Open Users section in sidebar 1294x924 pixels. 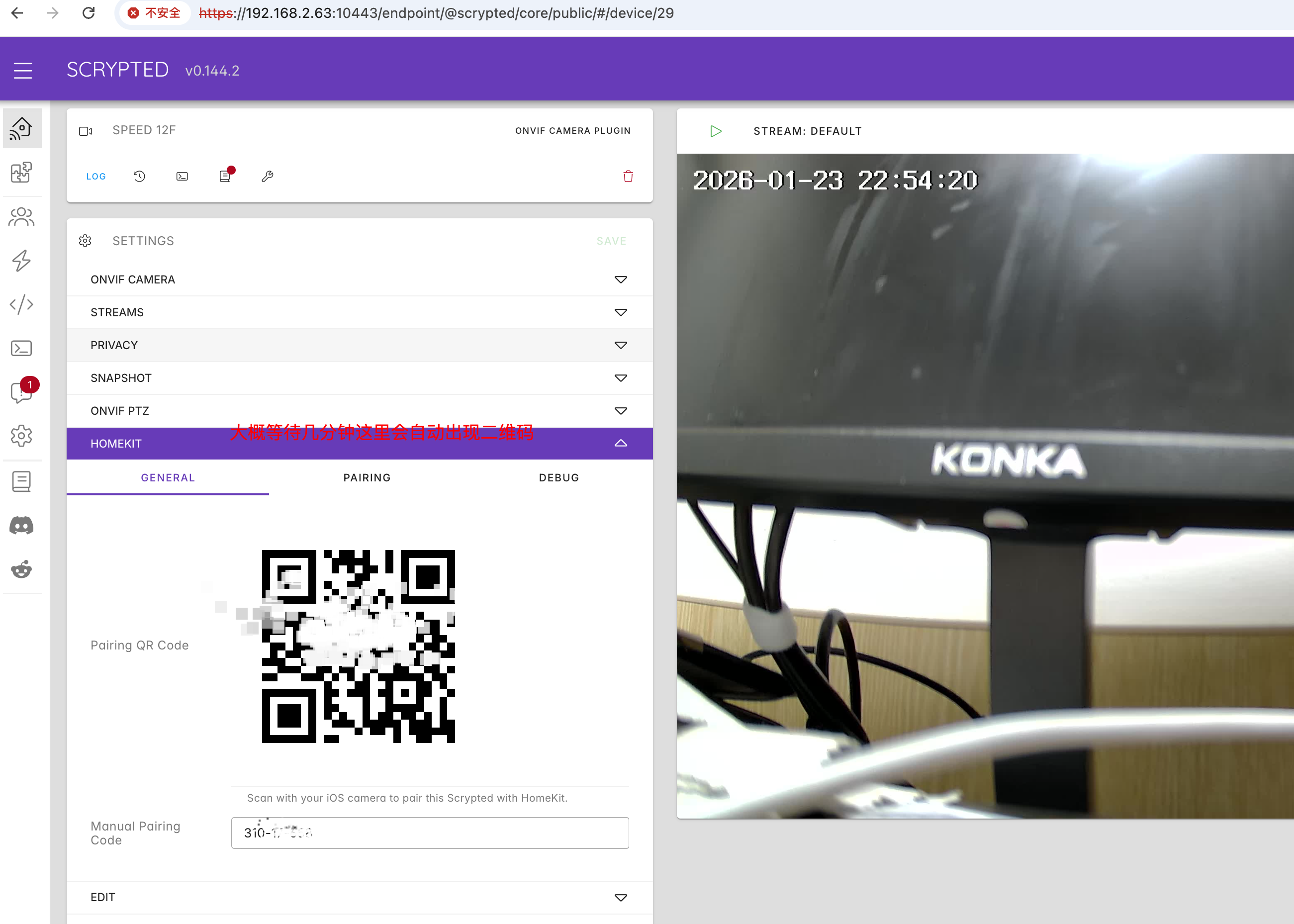[21, 217]
